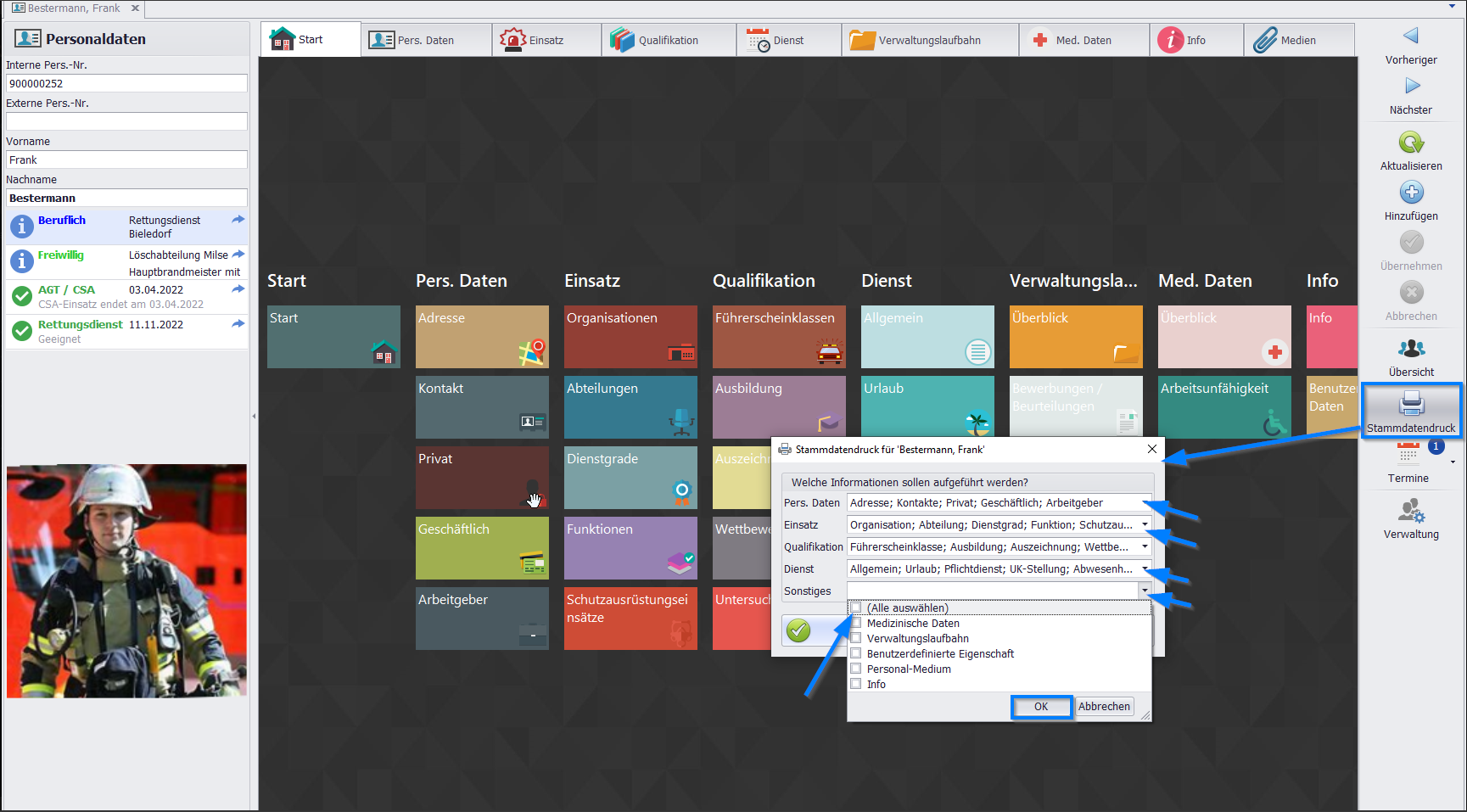
Task: Click the Vorname input field
Action: pos(126,160)
